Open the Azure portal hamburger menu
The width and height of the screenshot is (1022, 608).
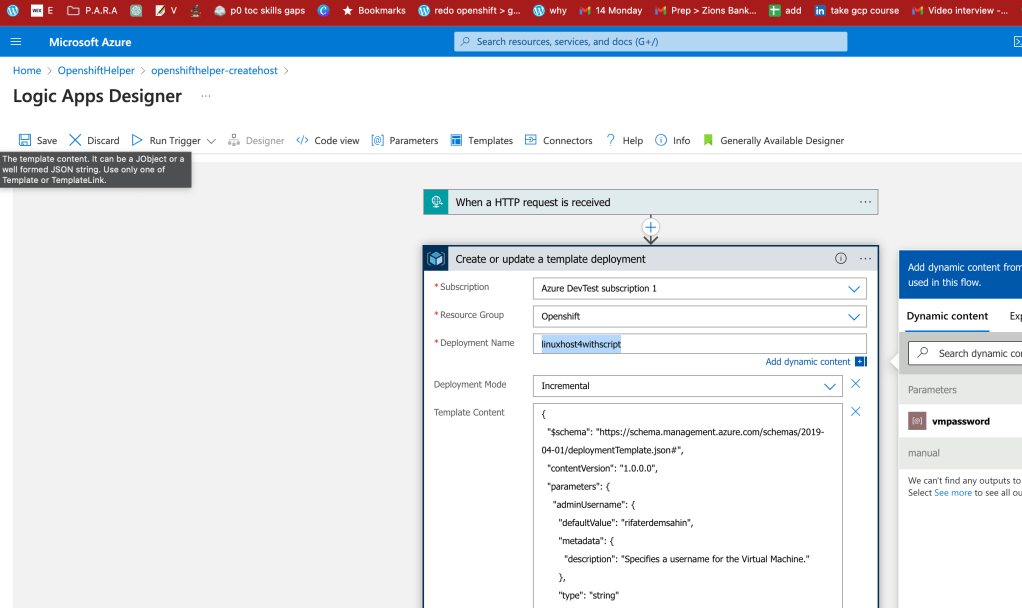point(16,42)
